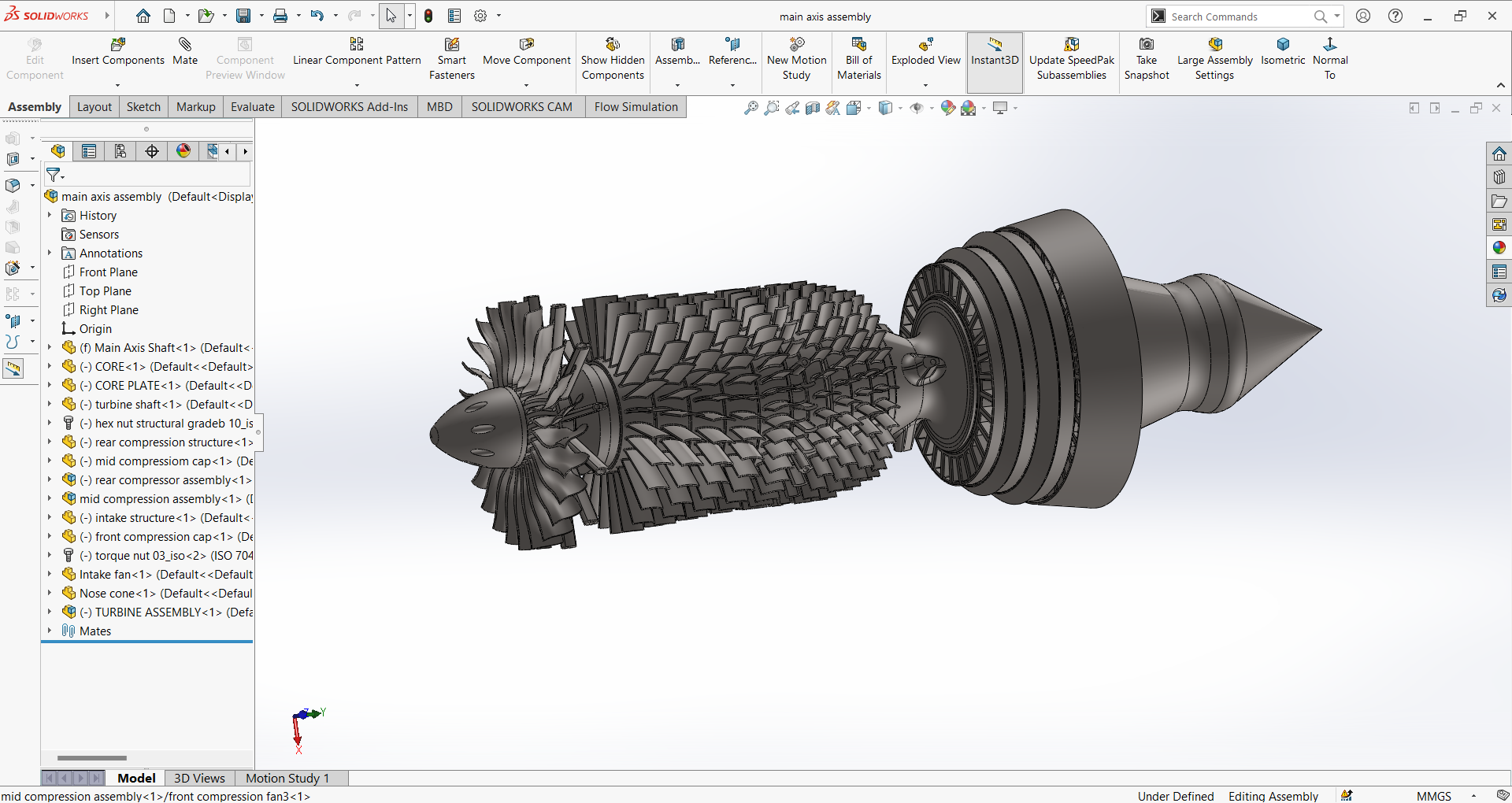
Task: Collapse the CommandManager ribbon chevron
Action: click(x=1501, y=85)
